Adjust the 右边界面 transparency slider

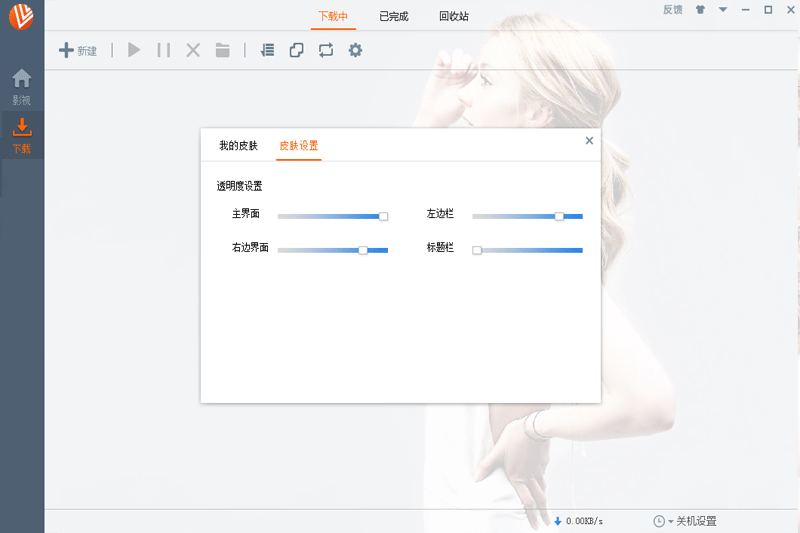(x=333, y=250)
